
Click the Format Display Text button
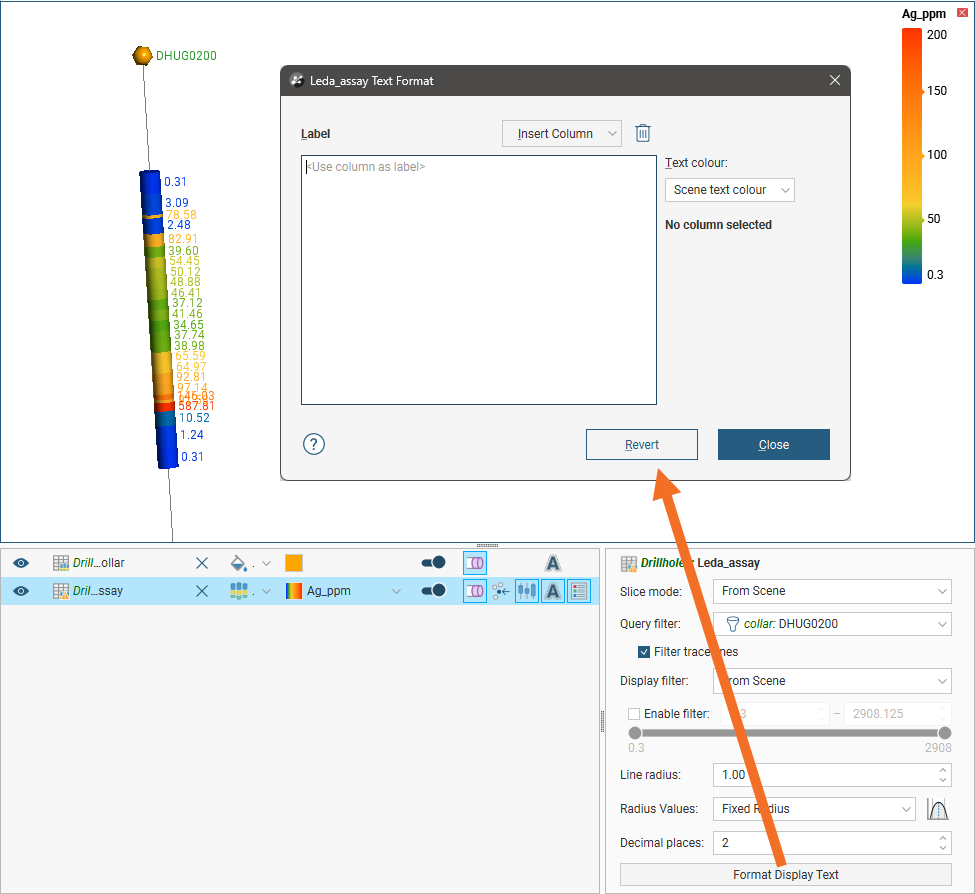[785, 874]
